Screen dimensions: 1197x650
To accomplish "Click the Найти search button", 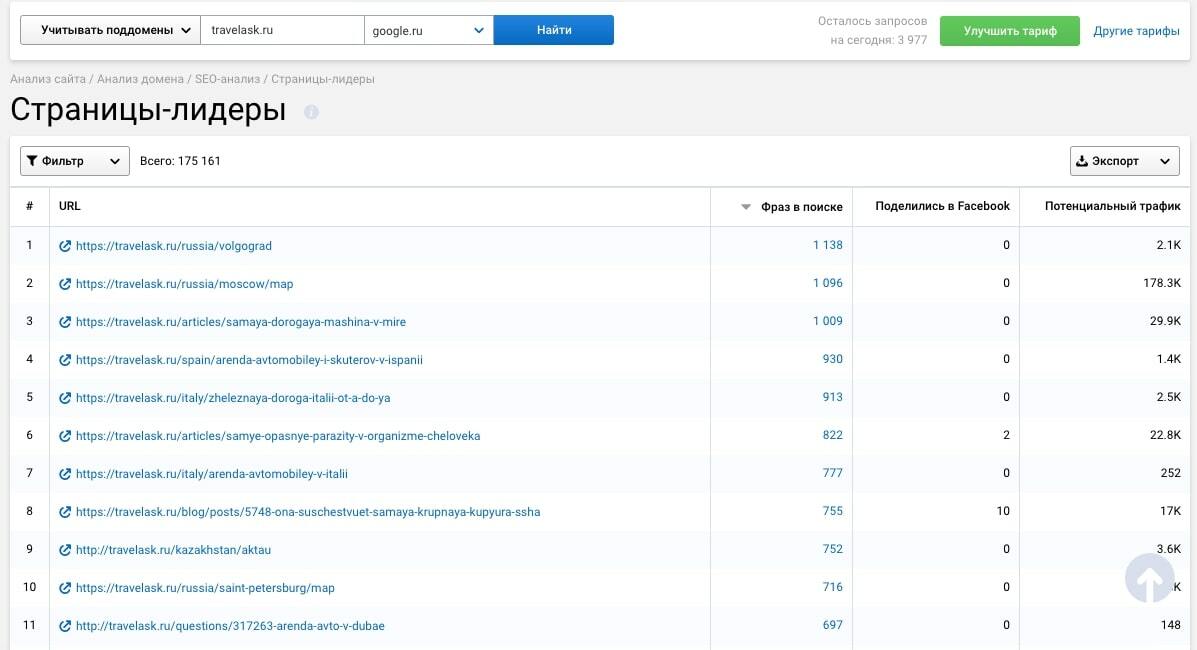I will (553, 30).
